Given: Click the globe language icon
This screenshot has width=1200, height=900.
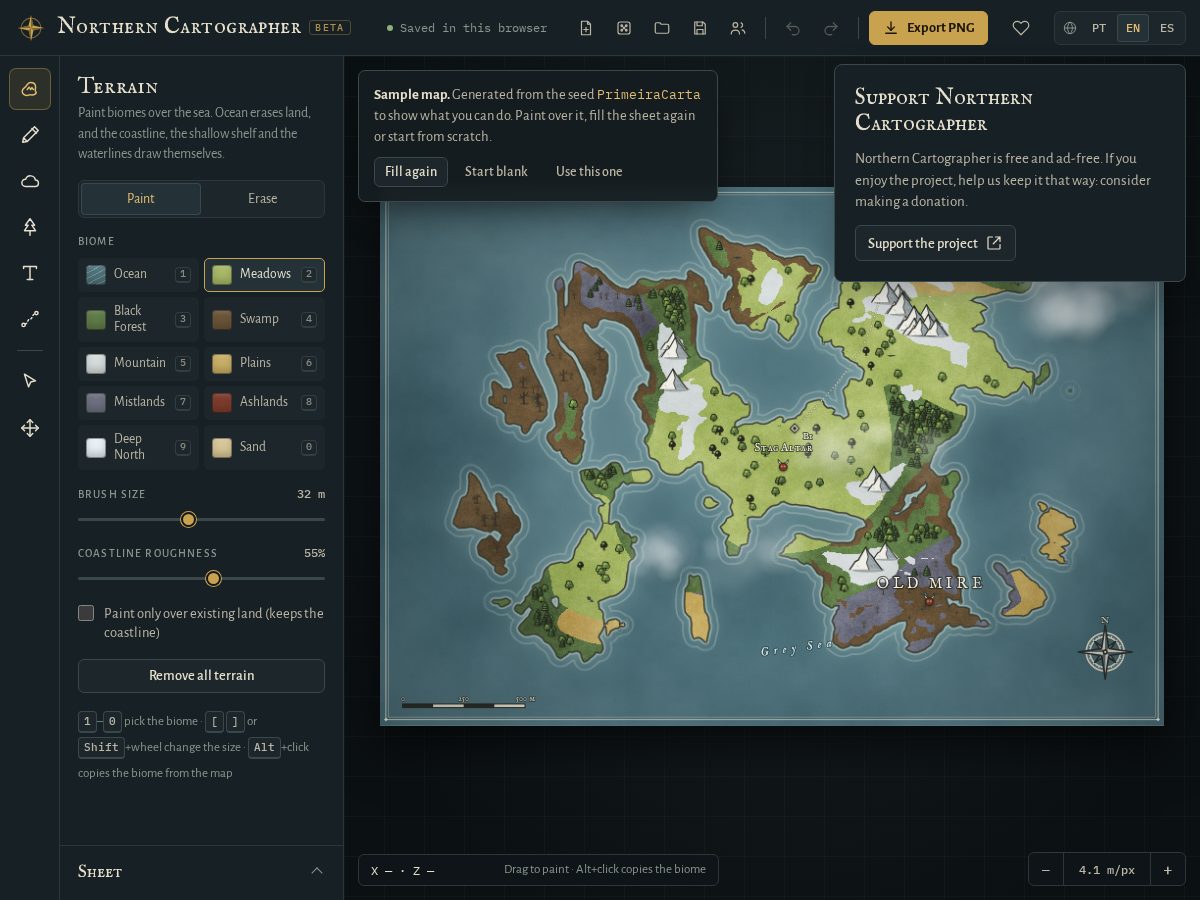Looking at the screenshot, I should pos(1070,28).
